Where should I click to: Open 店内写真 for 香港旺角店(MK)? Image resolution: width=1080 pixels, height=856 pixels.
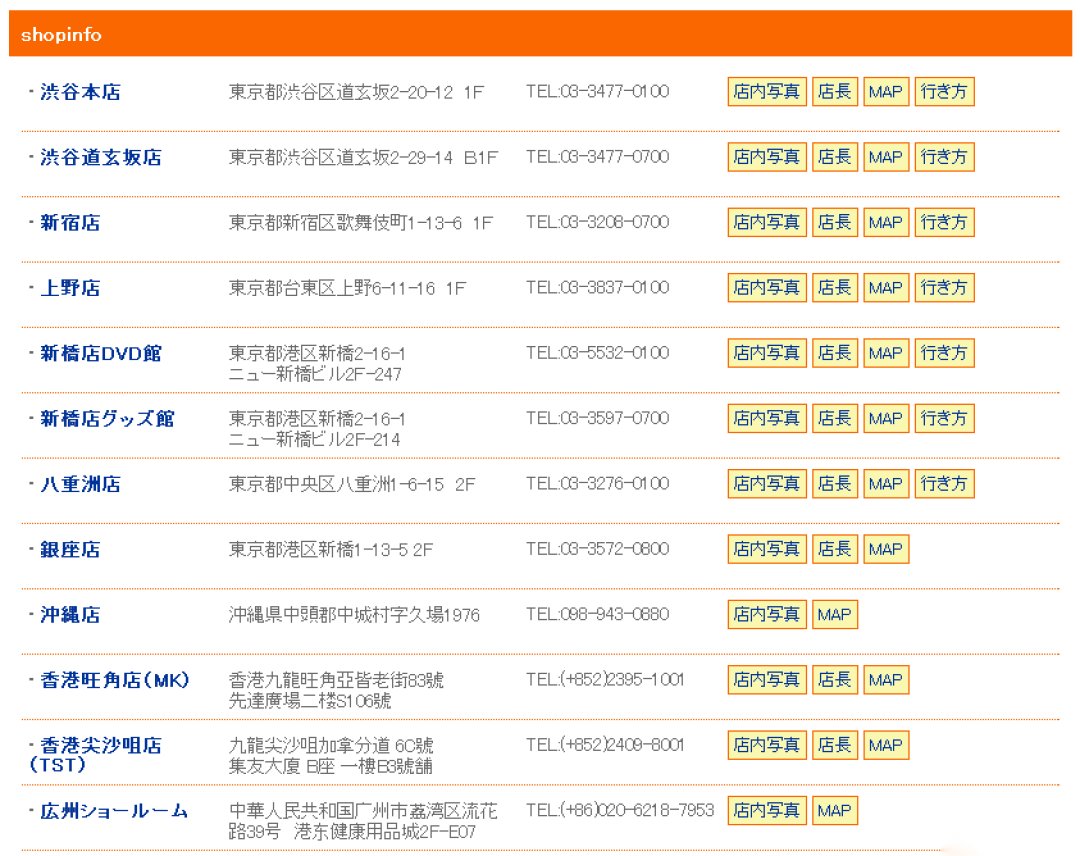(x=767, y=680)
